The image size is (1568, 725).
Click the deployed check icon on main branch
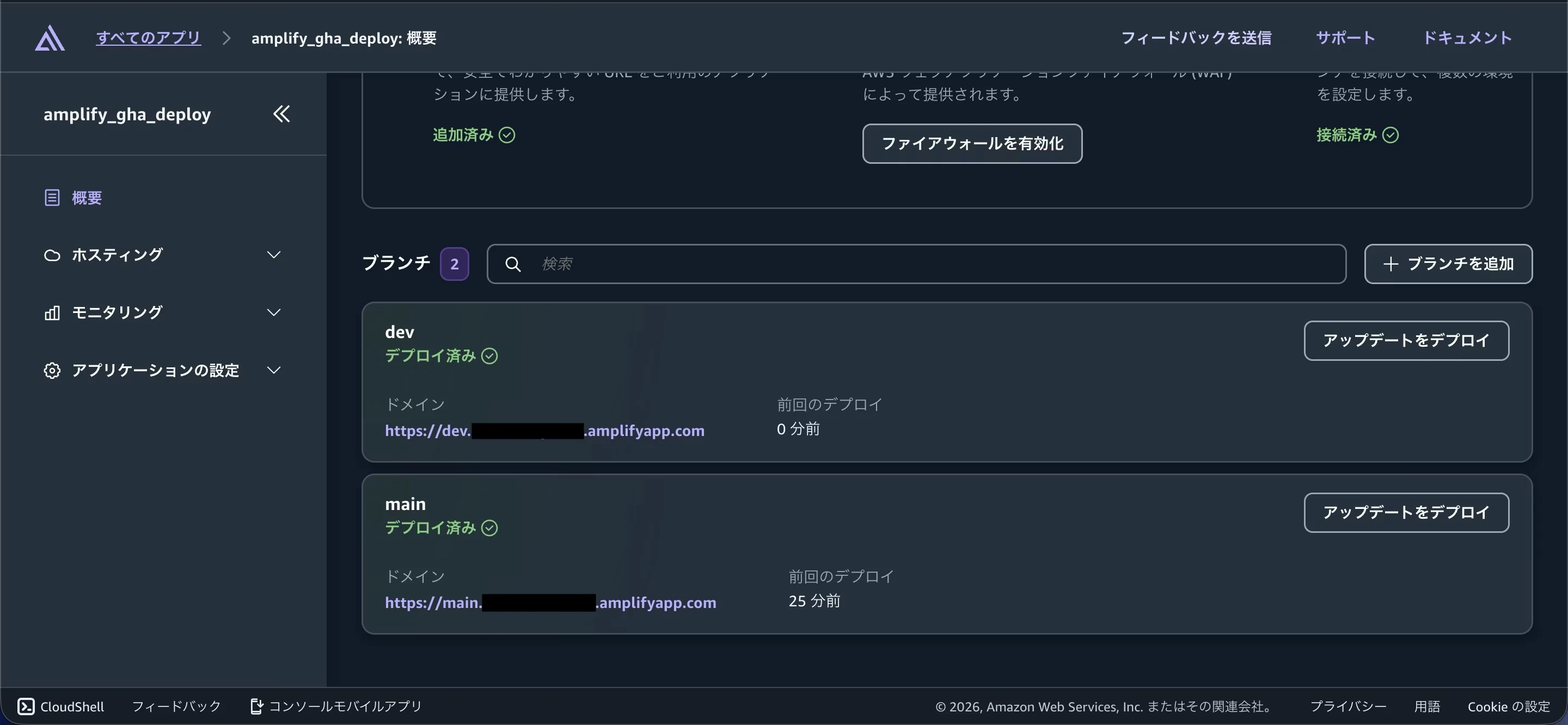[490, 528]
